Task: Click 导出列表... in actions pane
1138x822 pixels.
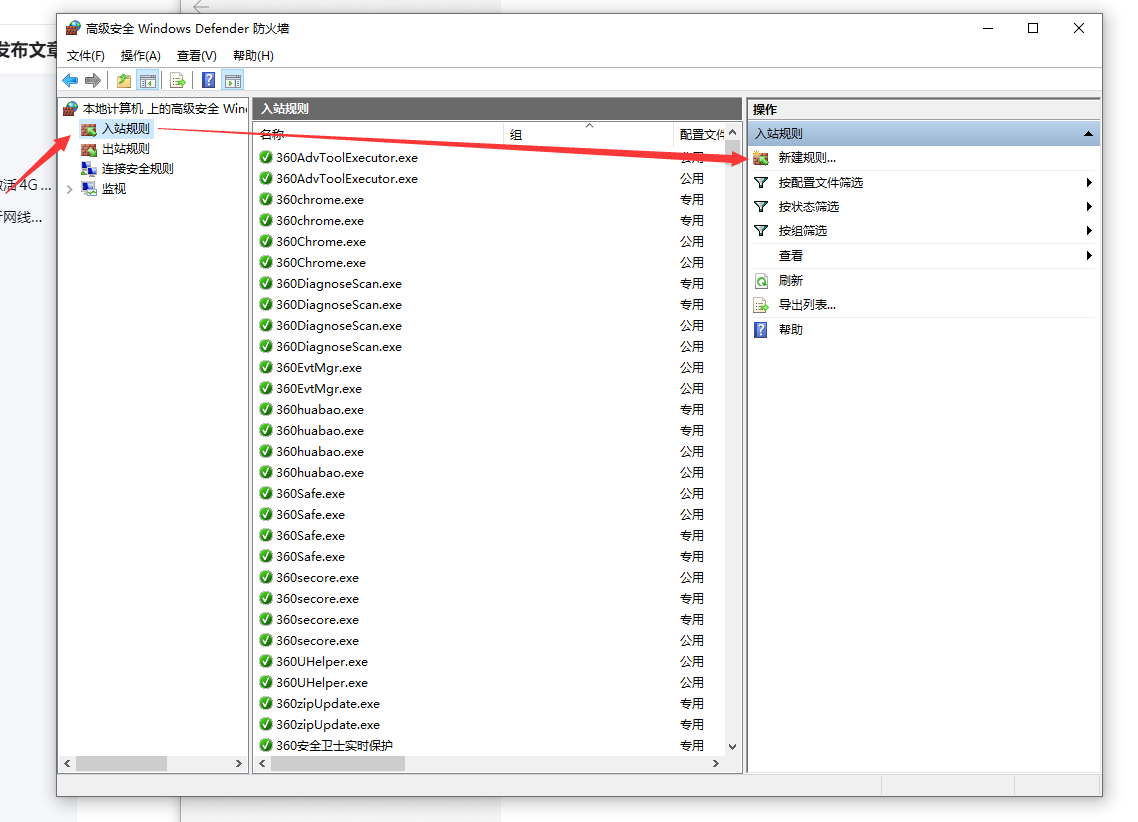Action: (807, 305)
